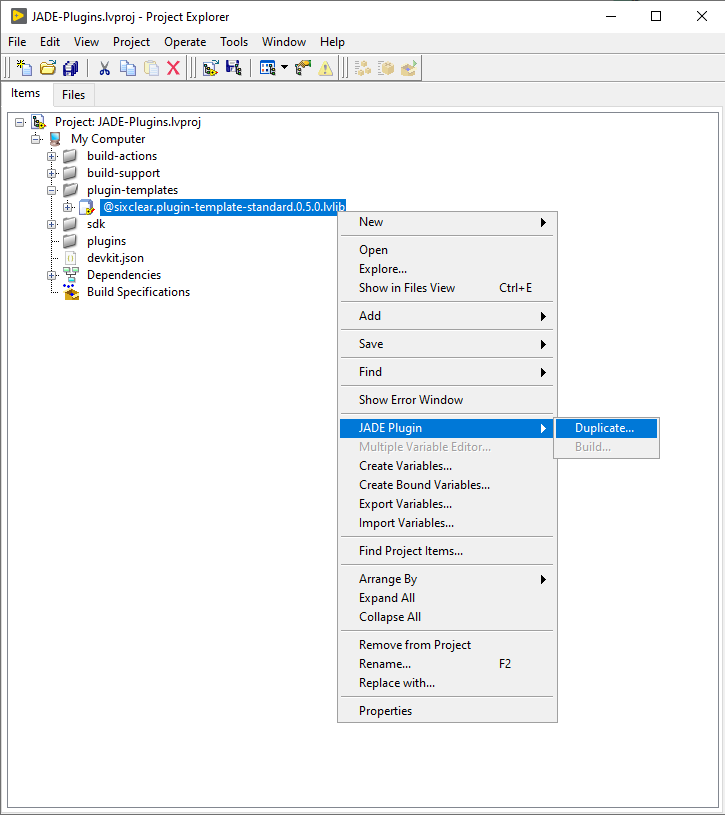Click the Build All toolbar icon
Image resolution: width=725 pixels, height=815 pixels.
tap(362, 68)
